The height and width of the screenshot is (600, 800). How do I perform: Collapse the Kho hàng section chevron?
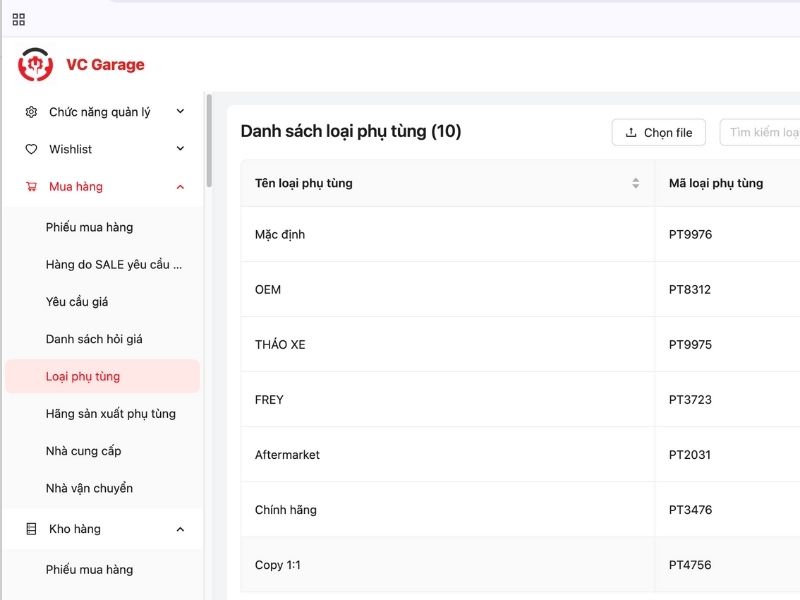pos(180,529)
